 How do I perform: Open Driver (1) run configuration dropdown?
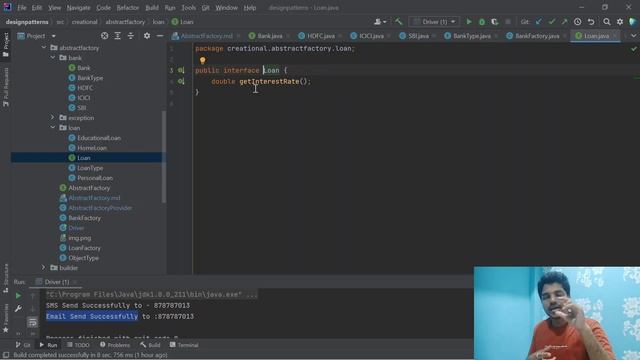pos(434,22)
